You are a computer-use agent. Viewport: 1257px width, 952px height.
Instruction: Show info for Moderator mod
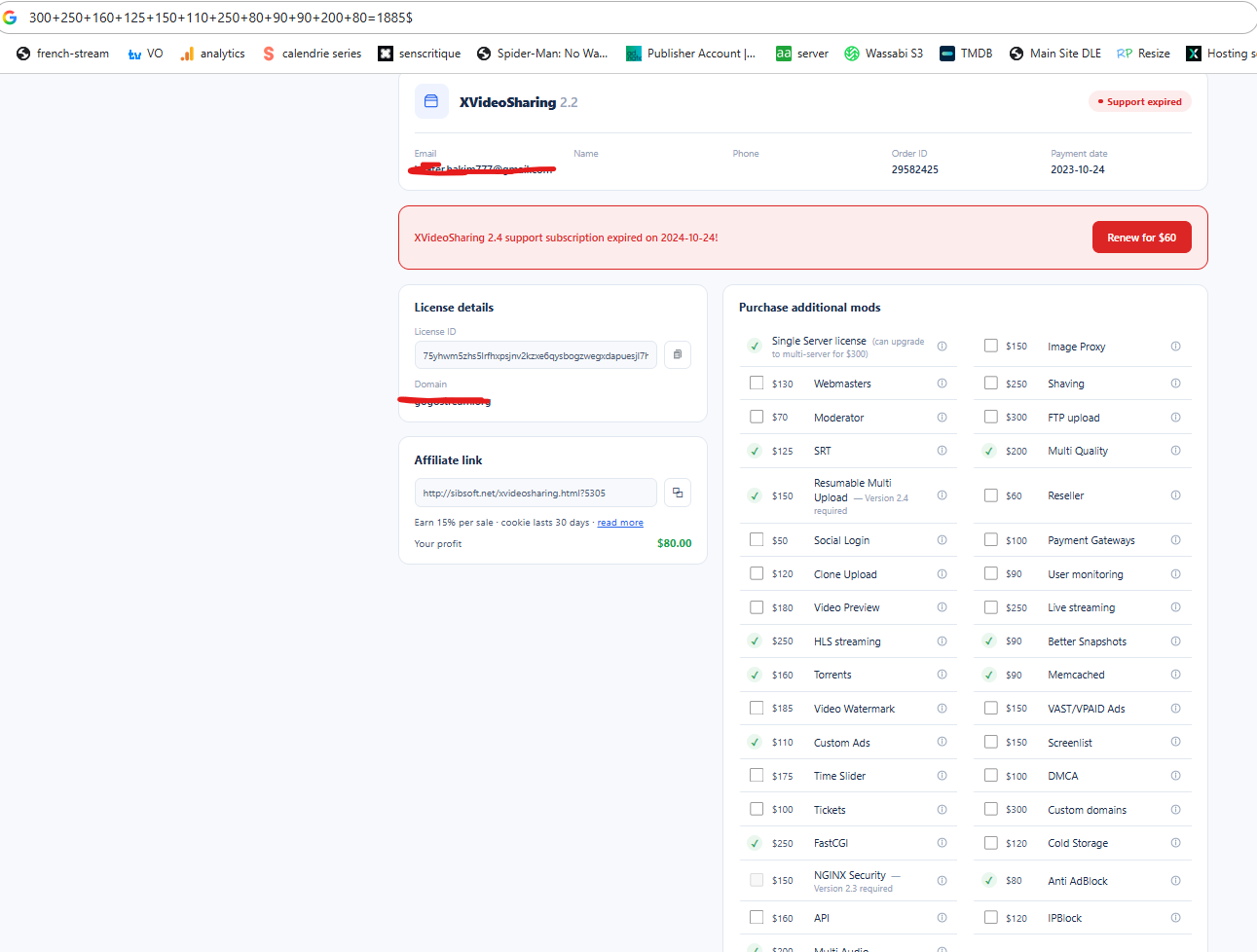942,418
